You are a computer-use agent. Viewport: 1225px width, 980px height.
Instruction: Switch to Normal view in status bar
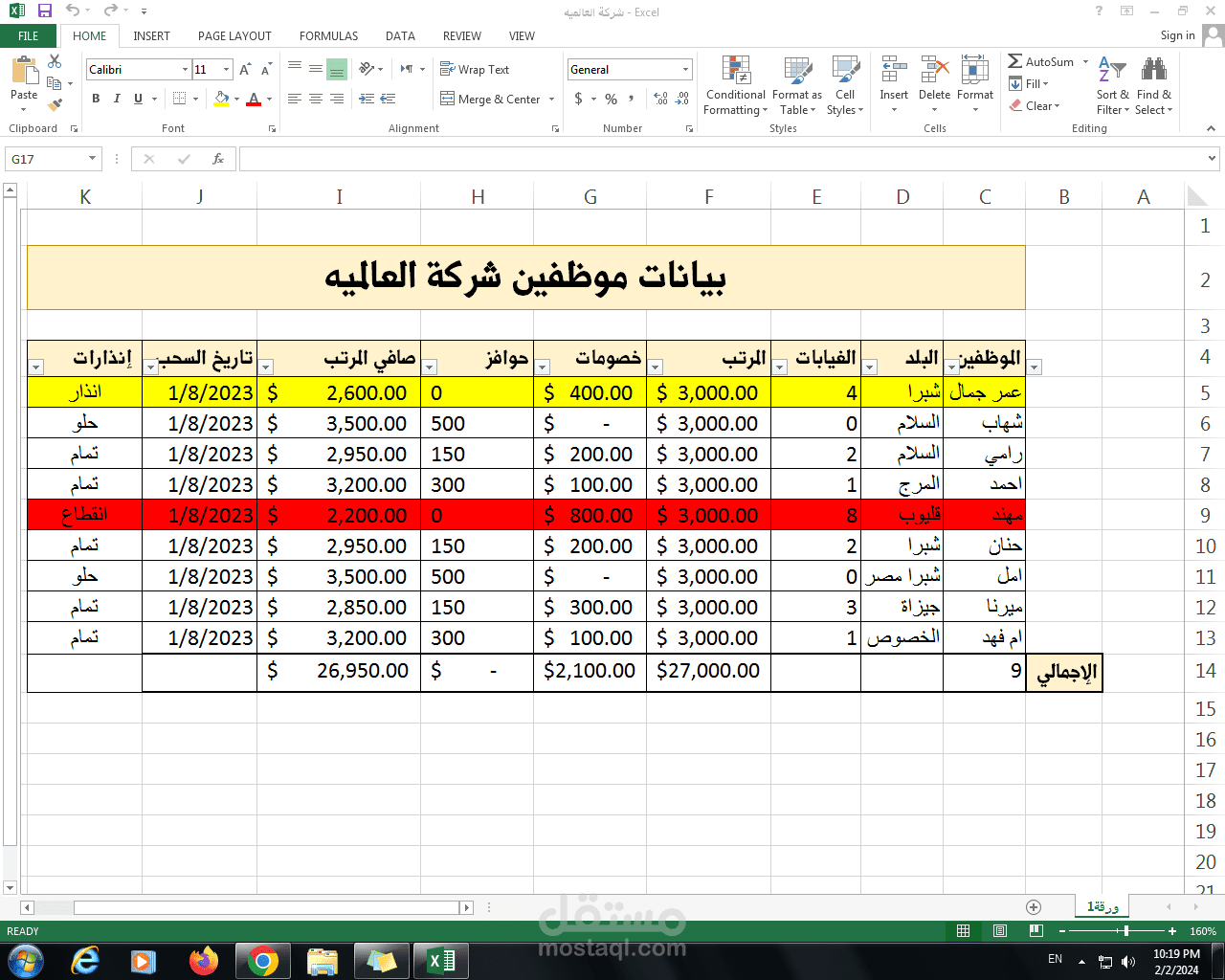964,930
